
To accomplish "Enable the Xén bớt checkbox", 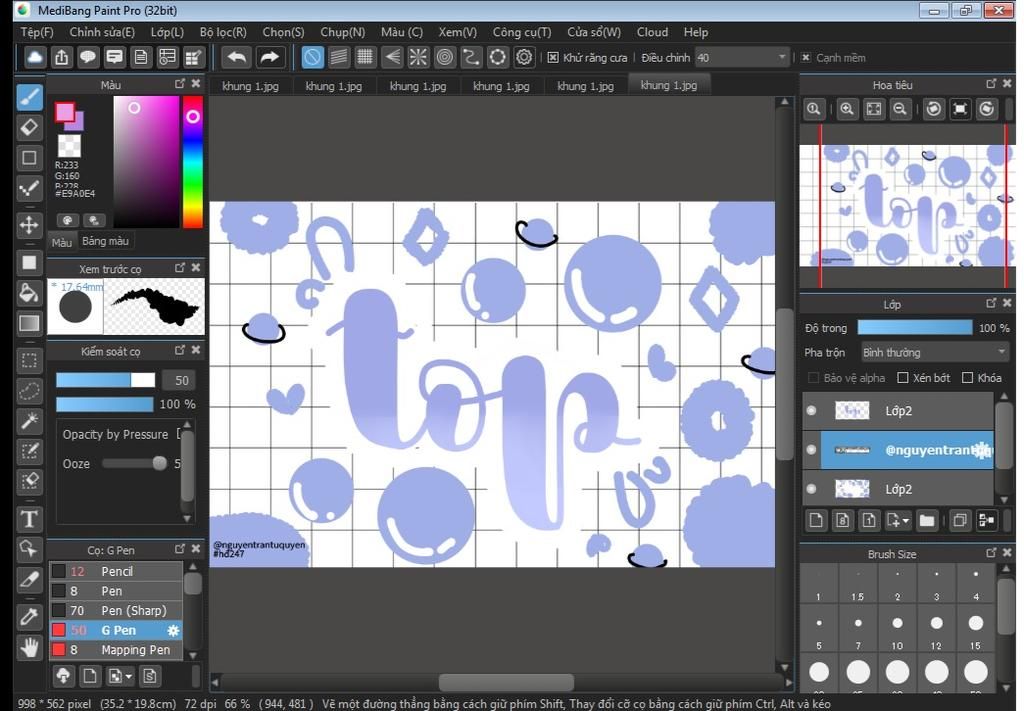I will [x=903, y=377].
